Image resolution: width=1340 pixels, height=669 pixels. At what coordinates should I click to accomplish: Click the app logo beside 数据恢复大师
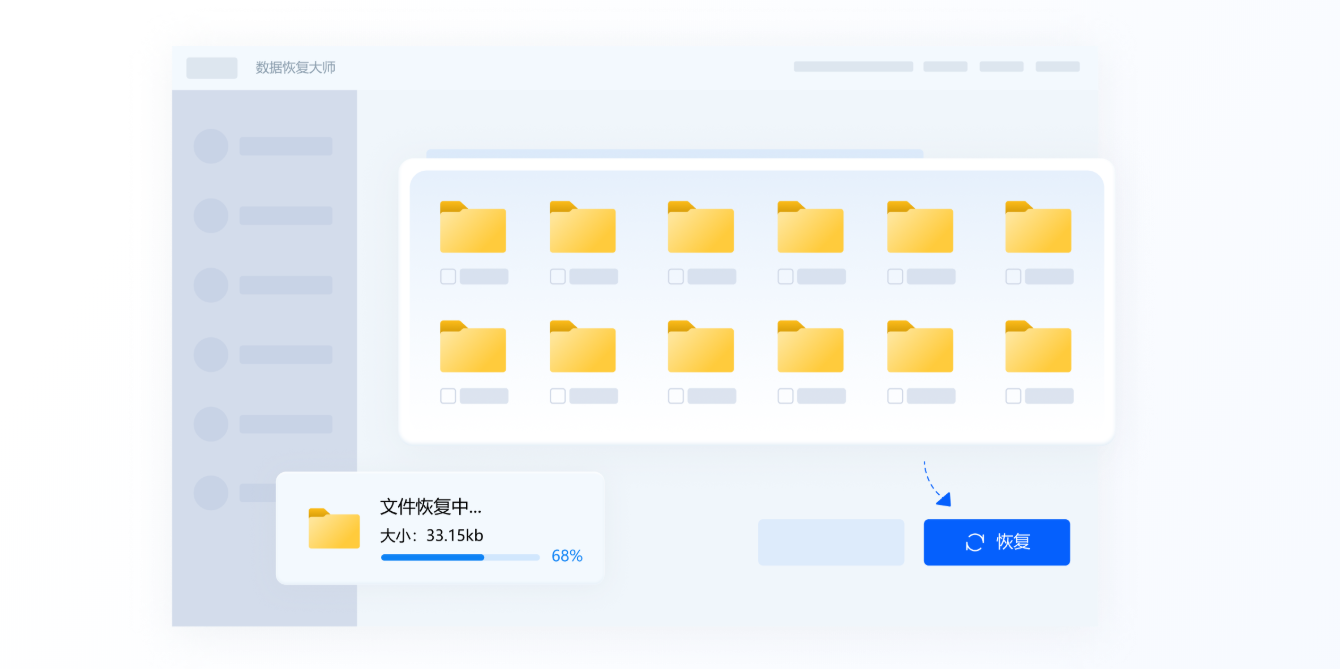[211, 67]
